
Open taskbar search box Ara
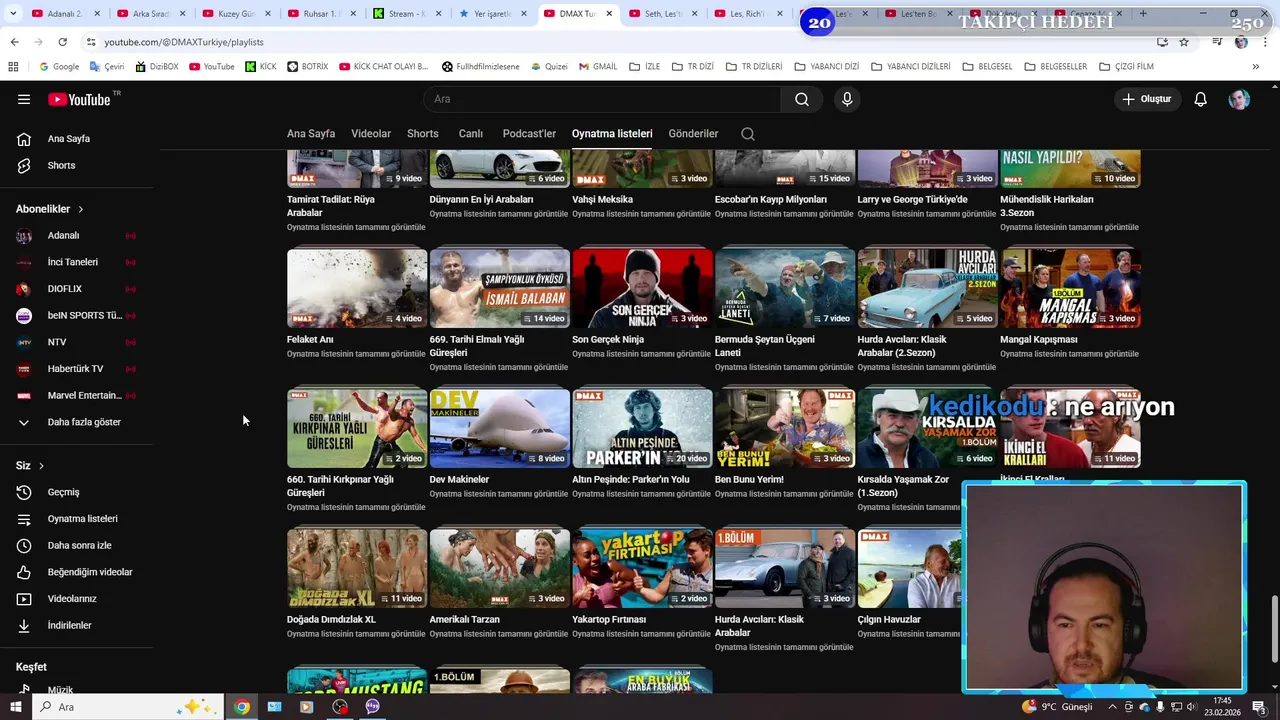[127, 707]
